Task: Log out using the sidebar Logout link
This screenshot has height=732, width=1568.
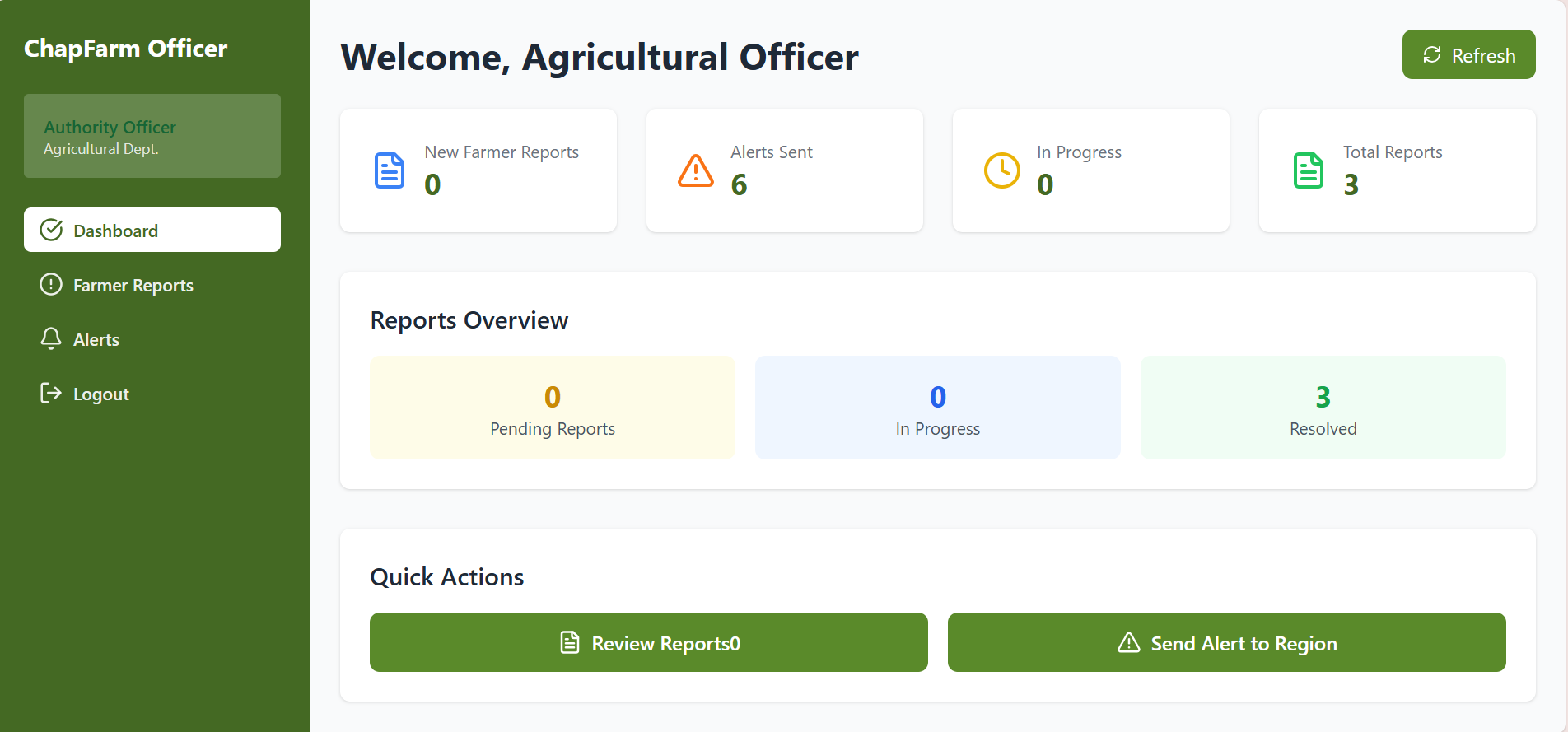Action: pyautogui.click(x=101, y=394)
